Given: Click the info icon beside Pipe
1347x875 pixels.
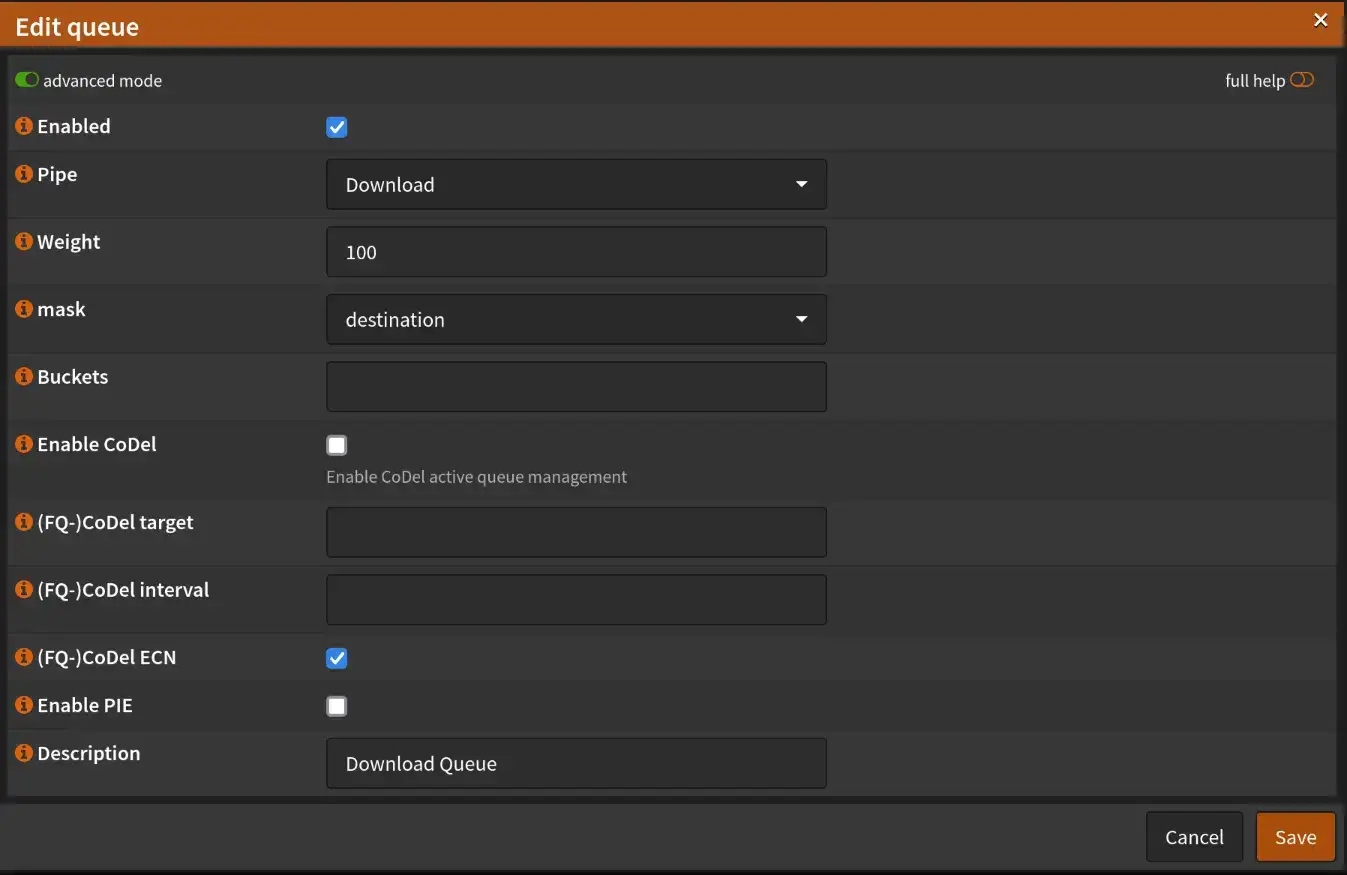Looking at the screenshot, I should [24, 174].
